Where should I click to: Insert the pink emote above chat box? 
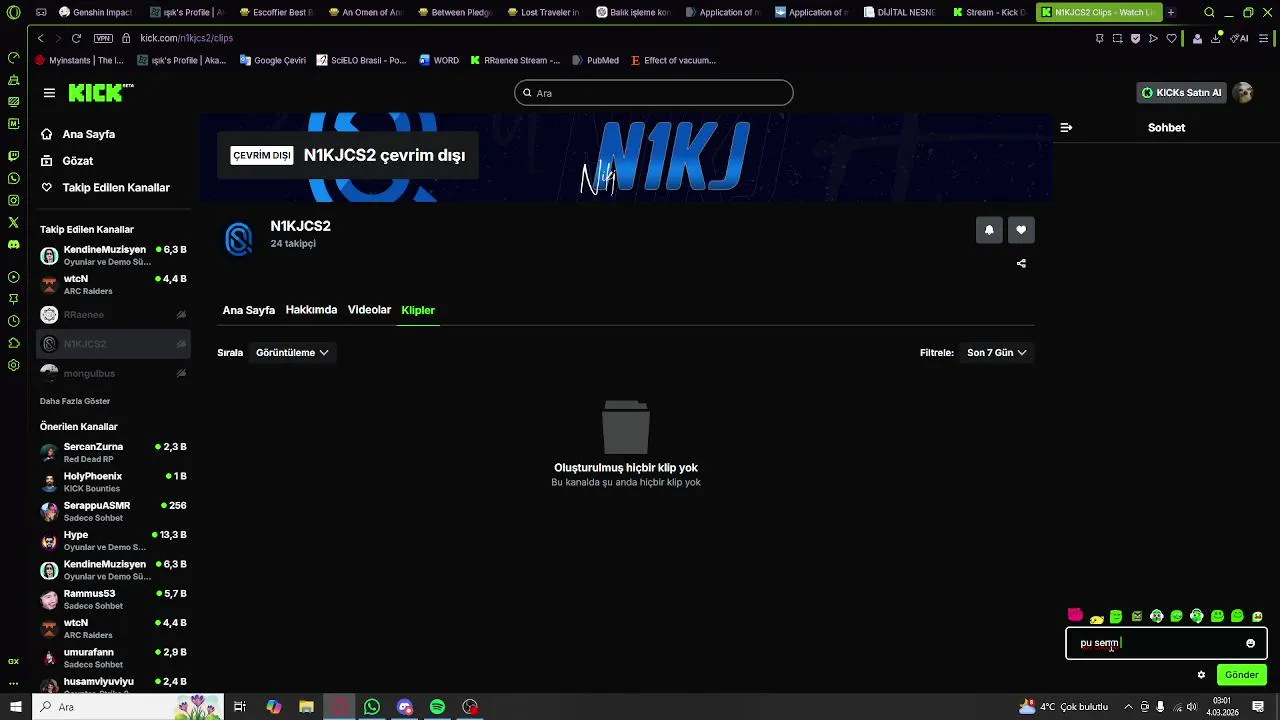pyautogui.click(x=1075, y=615)
